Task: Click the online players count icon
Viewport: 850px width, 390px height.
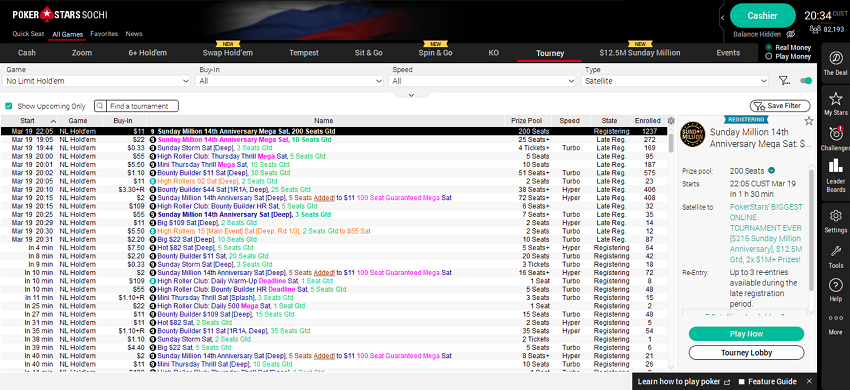Action: (815, 29)
